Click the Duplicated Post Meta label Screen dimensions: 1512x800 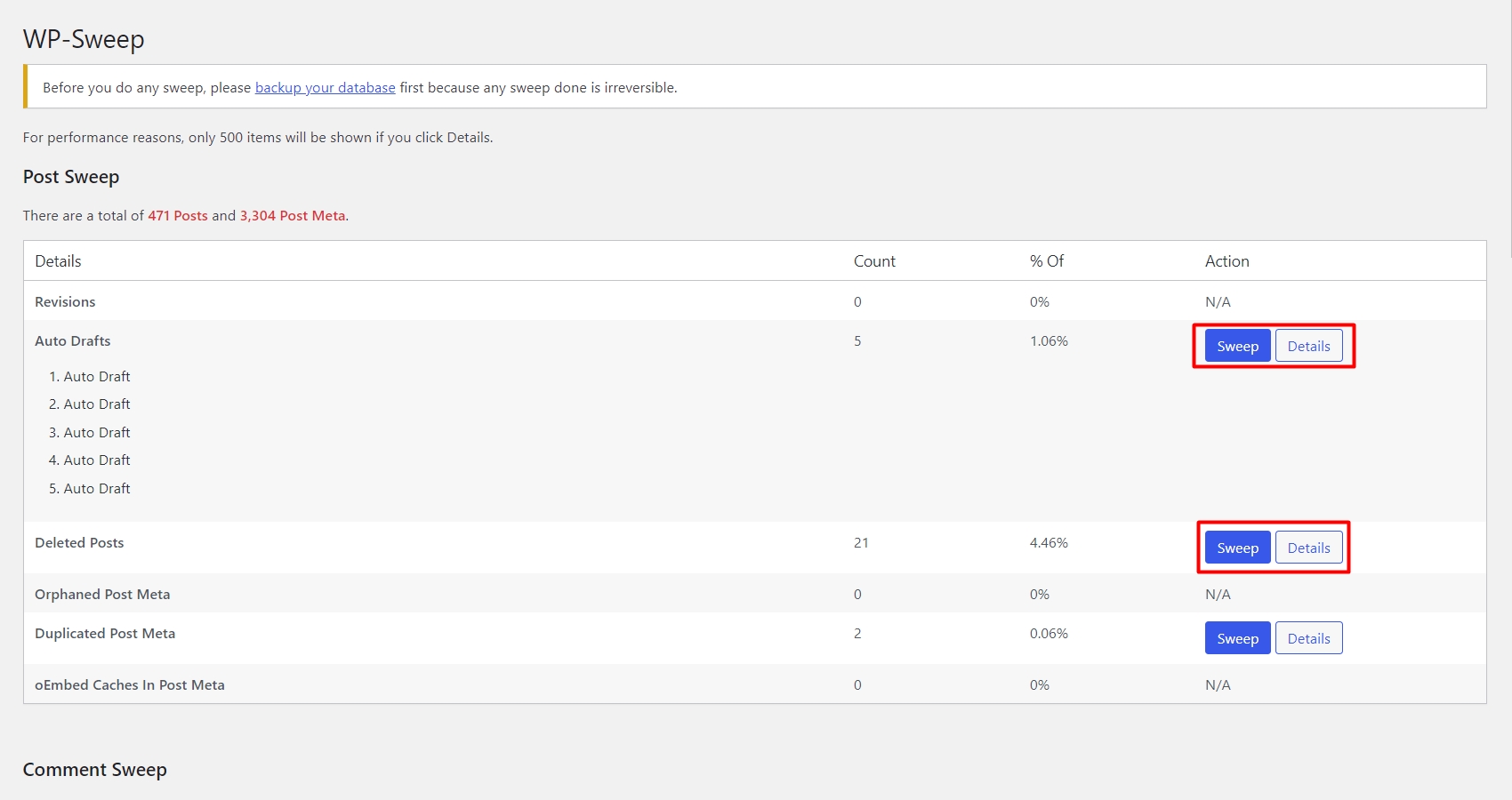105,633
